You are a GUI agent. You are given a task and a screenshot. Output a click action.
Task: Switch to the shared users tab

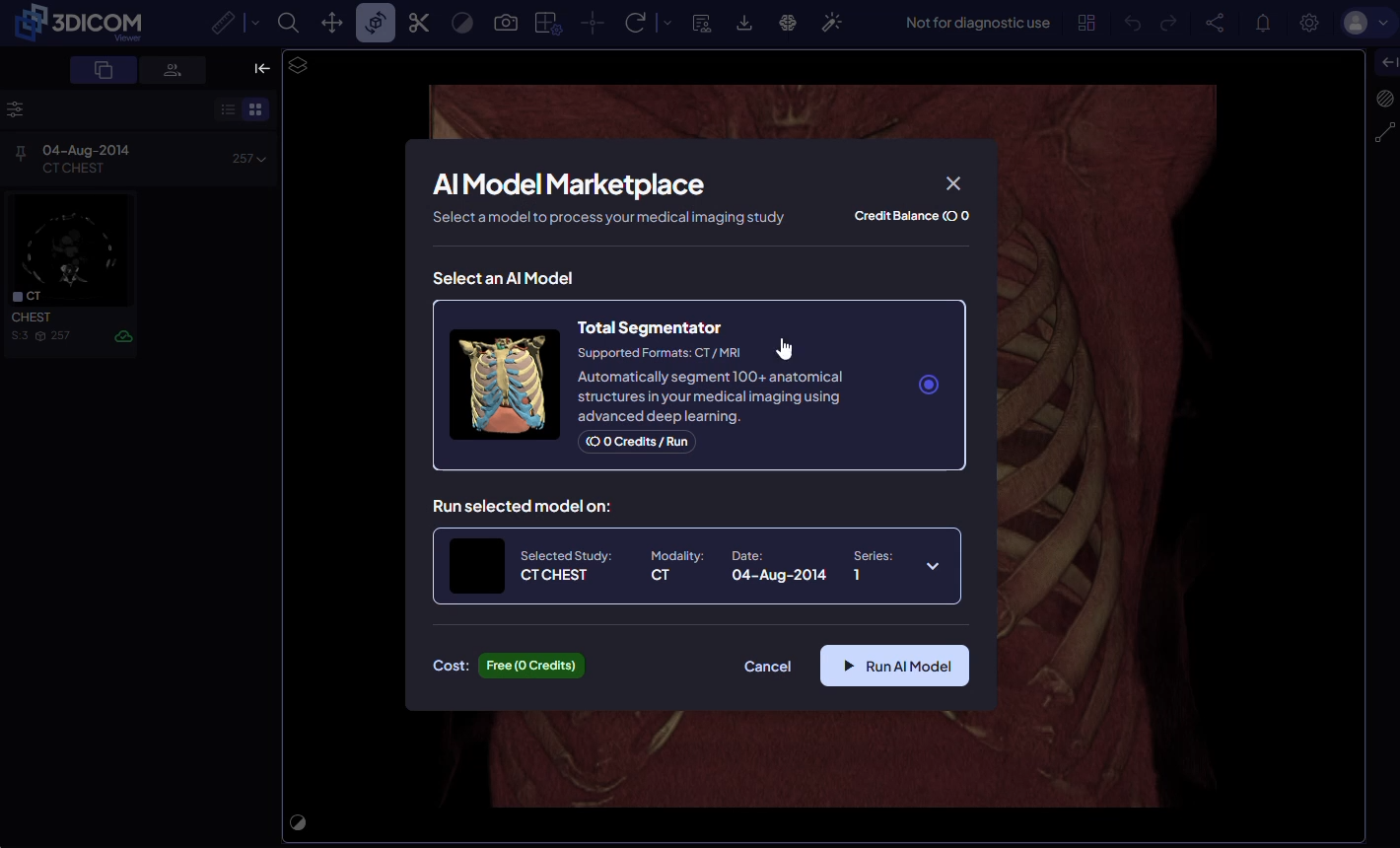[x=173, y=69]
